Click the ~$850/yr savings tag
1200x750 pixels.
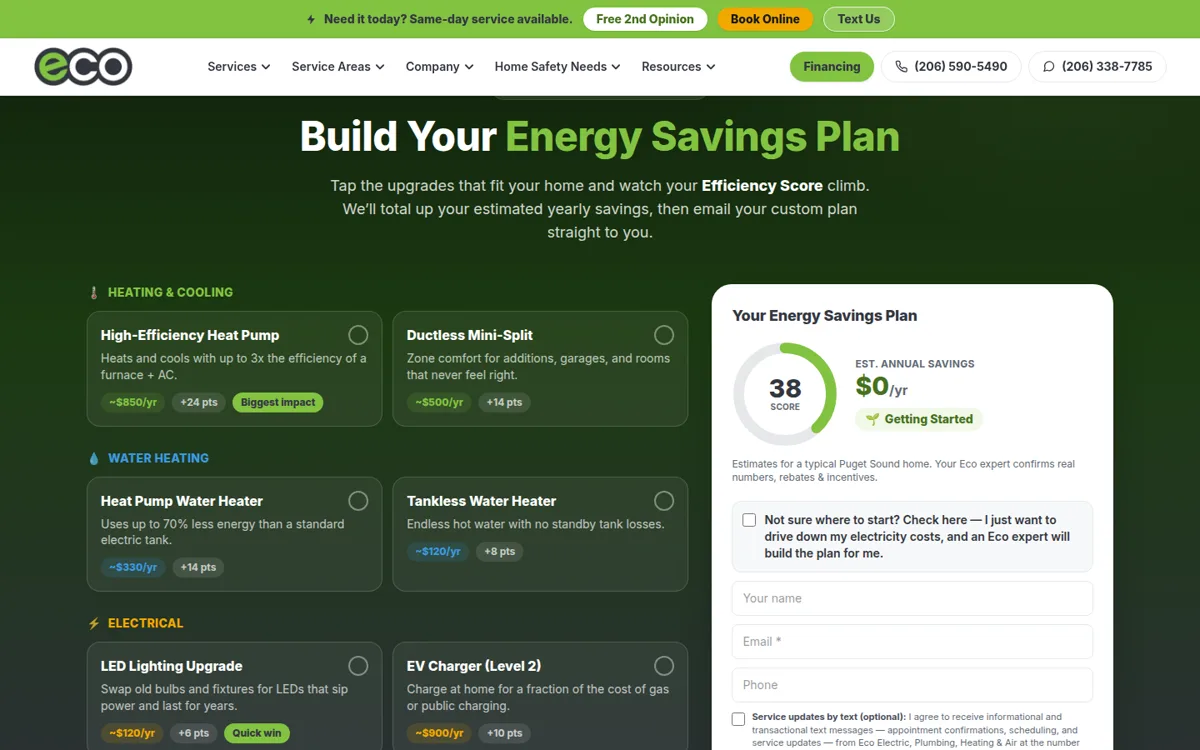click(133, 402)
